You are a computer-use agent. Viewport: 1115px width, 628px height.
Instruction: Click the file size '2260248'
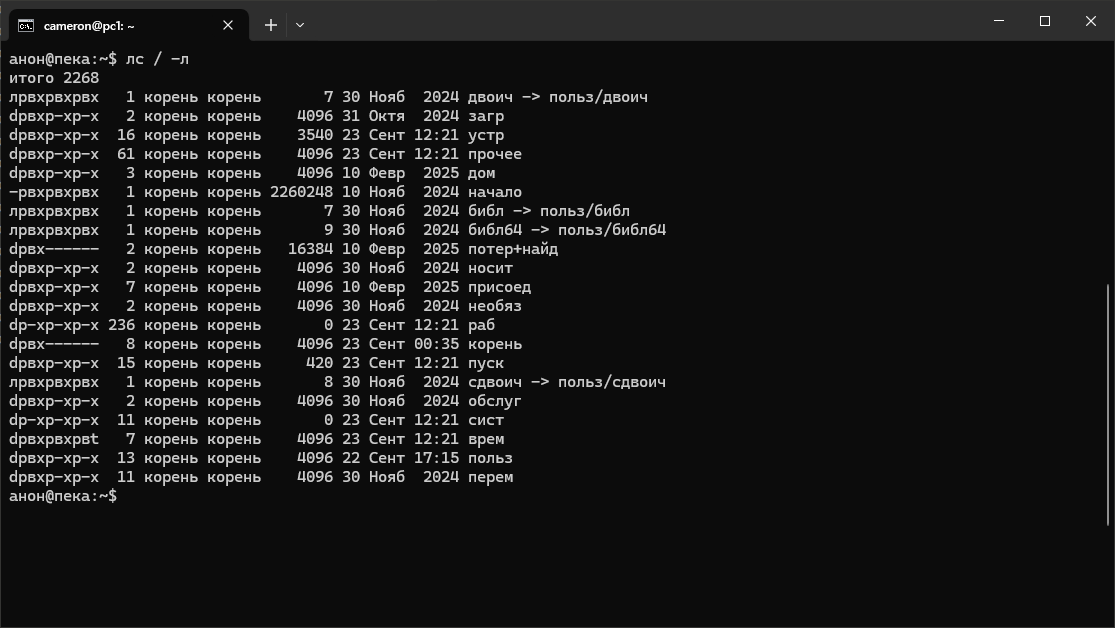tap(302, 192)
